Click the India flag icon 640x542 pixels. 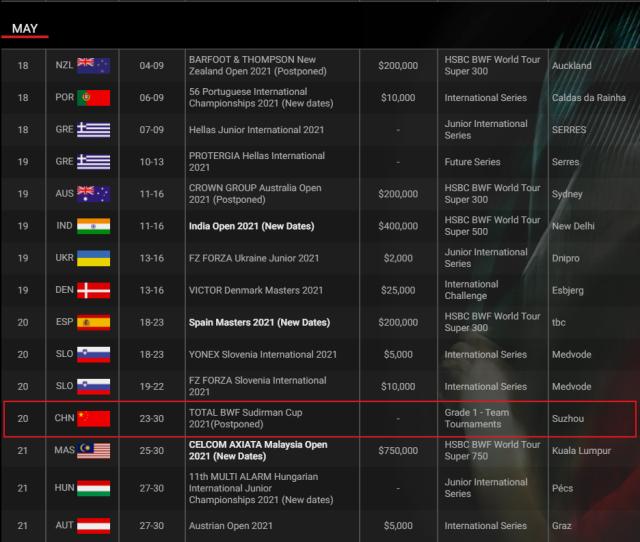(x=93, y=226)
